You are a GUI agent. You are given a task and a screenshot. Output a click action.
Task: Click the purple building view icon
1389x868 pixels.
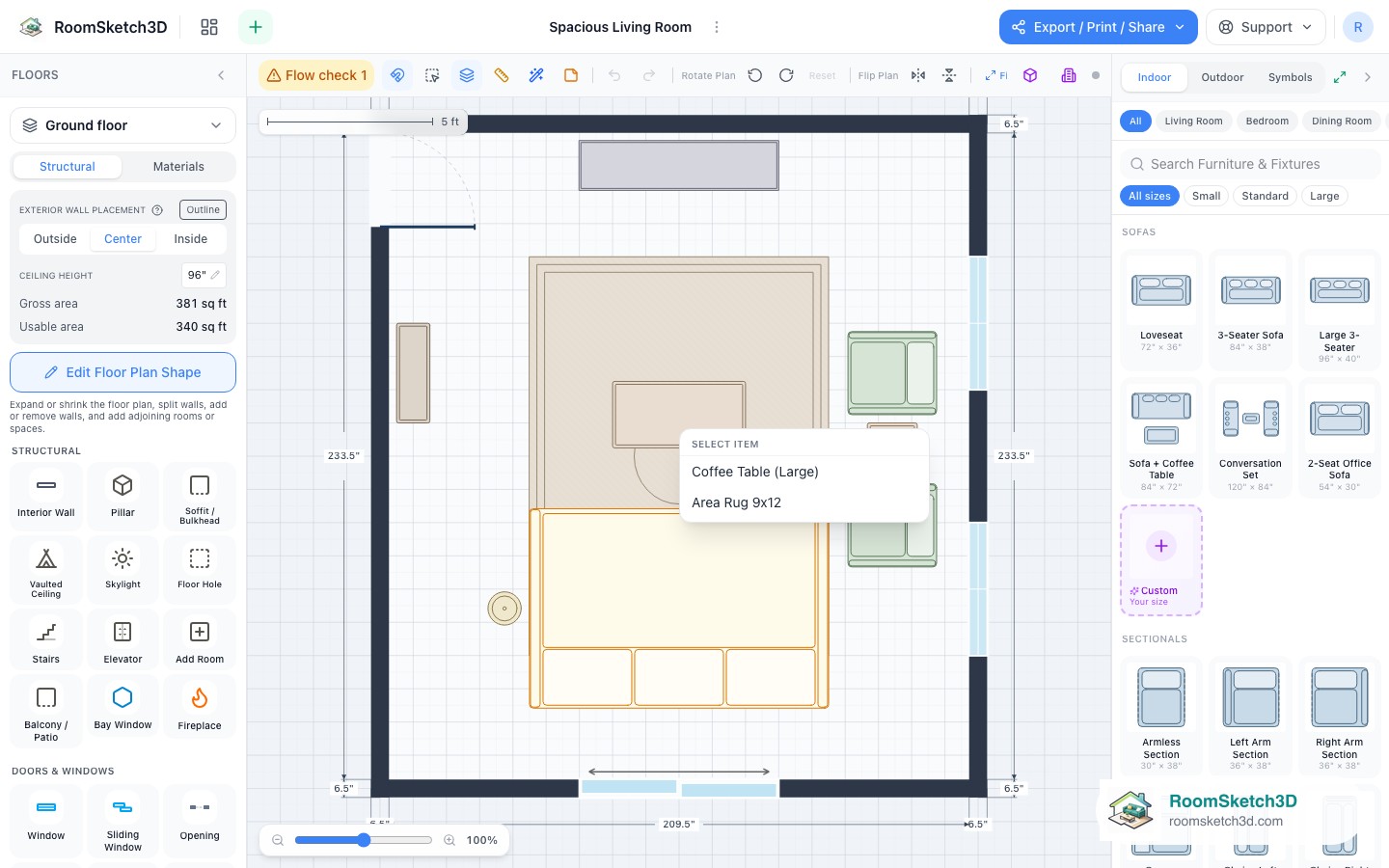(x=1069, y=75)
